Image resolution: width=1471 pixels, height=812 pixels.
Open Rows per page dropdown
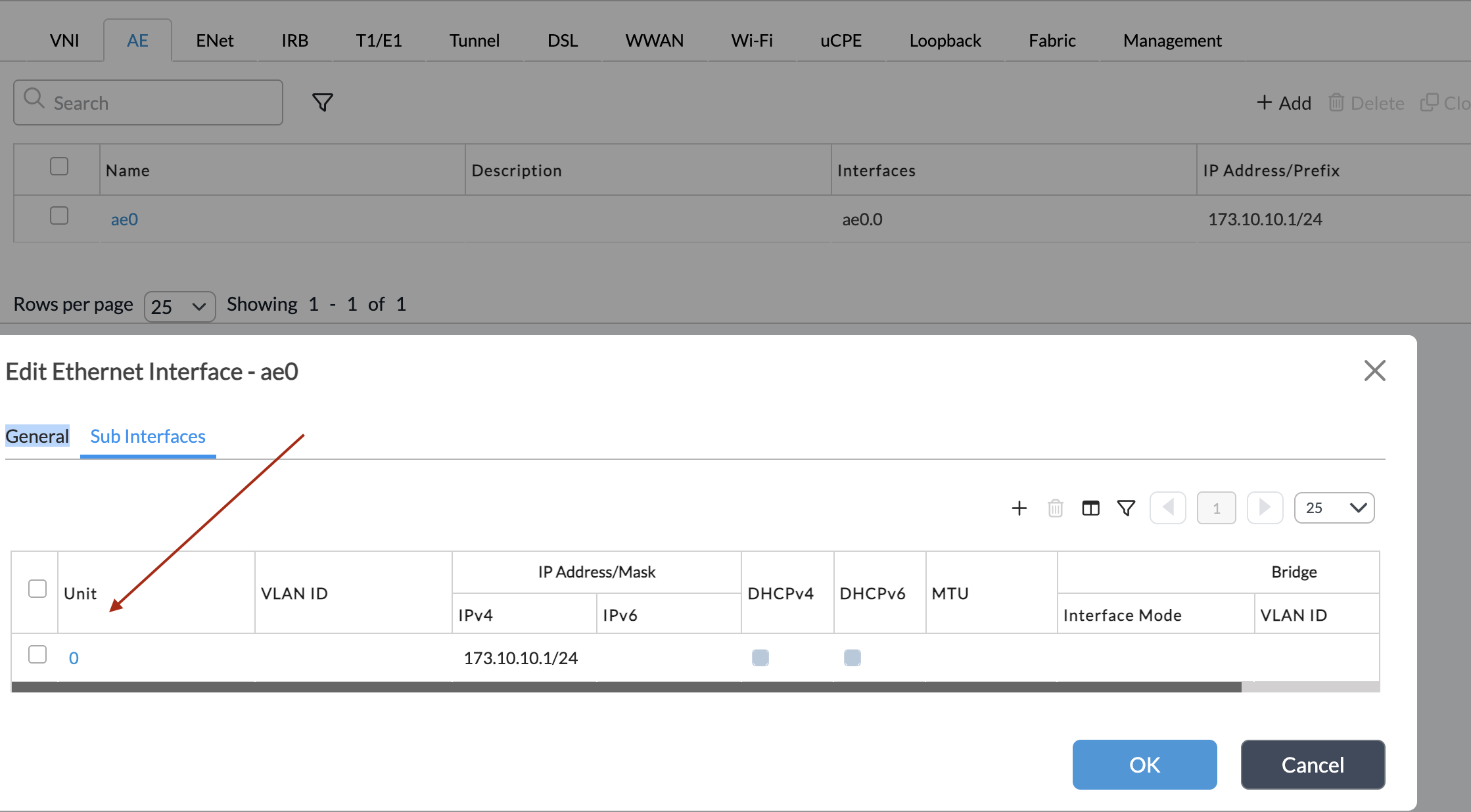(179, 306)
